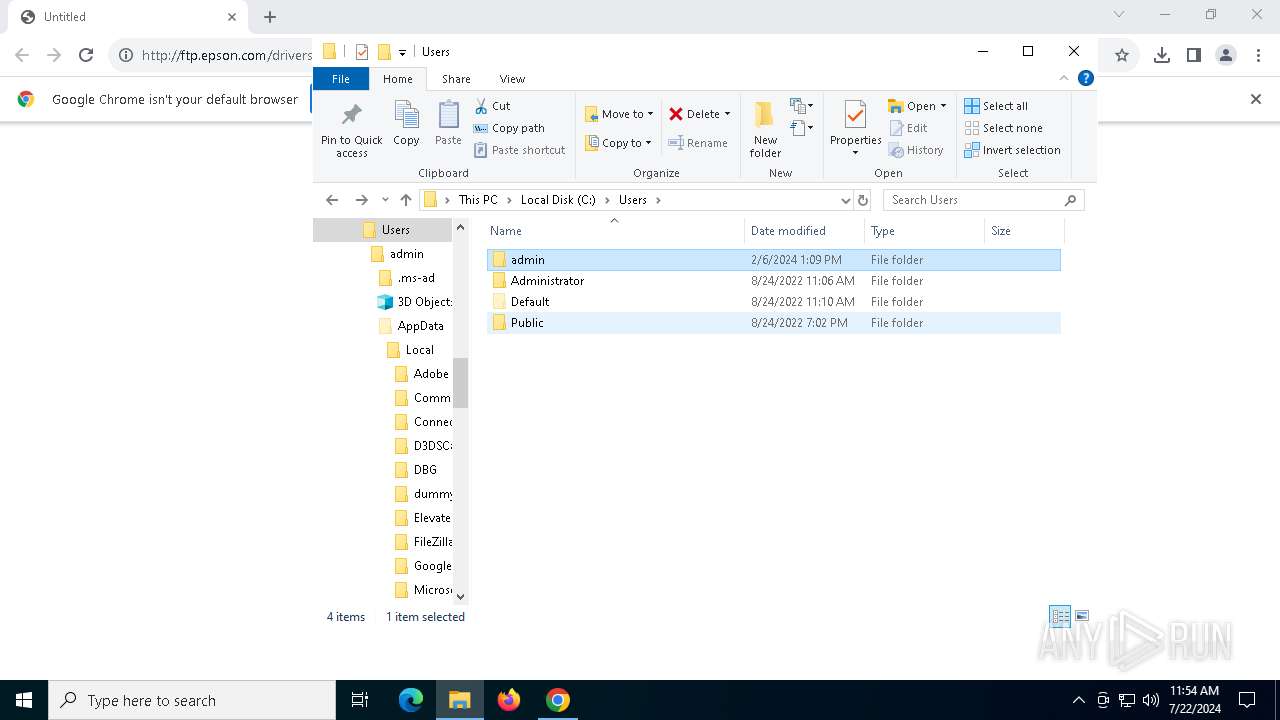Click the Delete button in Organize group
The width and height of the screenshot is (1280, 720).
click(x=700, y=114)
